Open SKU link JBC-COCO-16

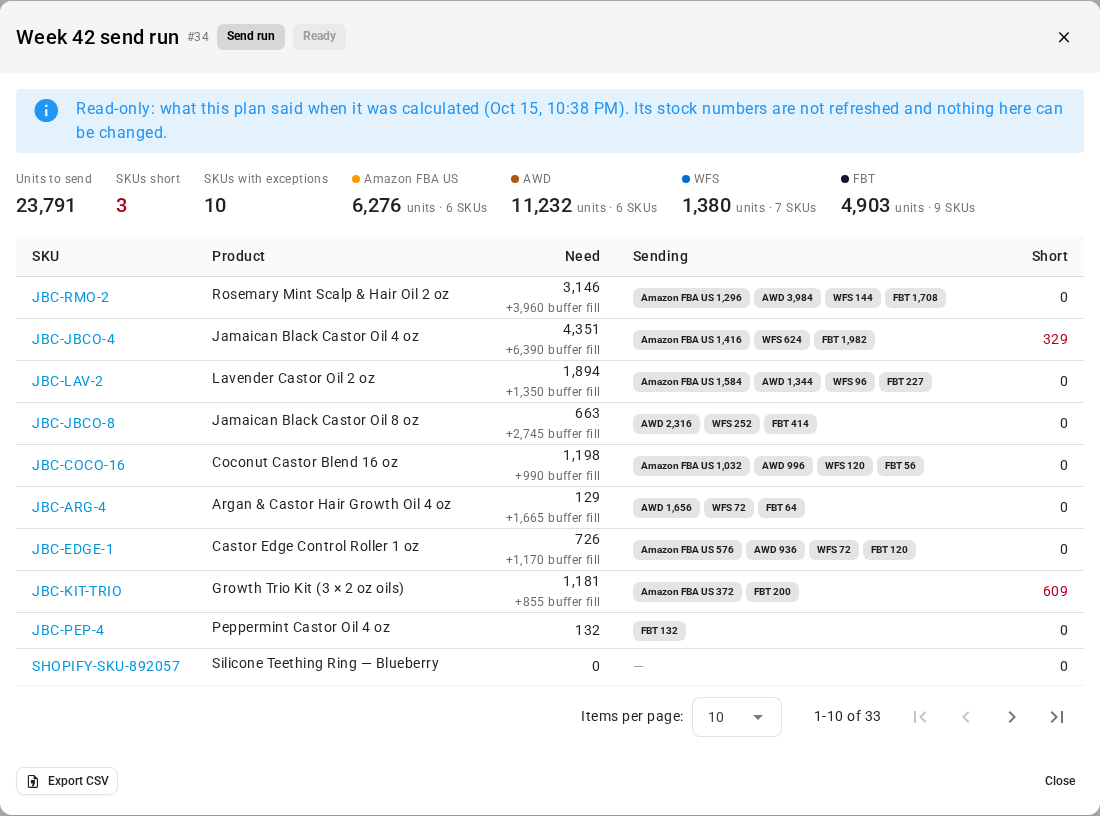78,466
